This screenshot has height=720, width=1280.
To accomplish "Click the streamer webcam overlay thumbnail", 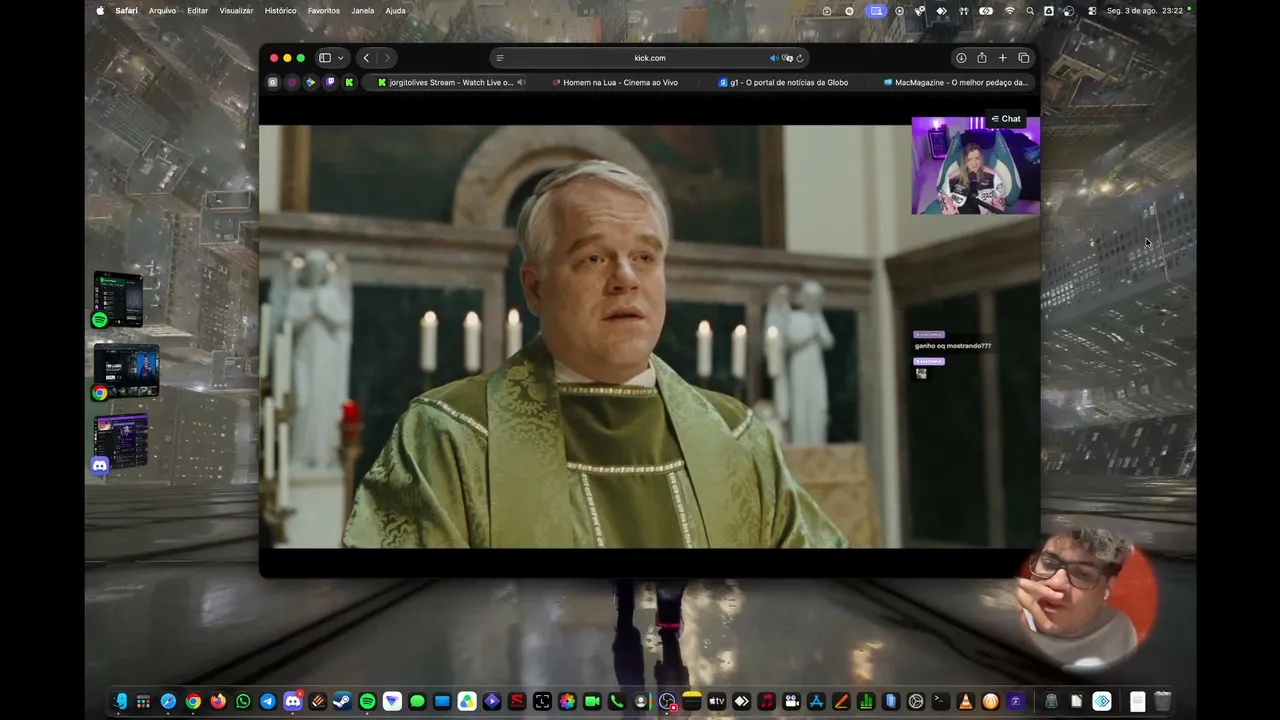I will click(x=975, y=166).
